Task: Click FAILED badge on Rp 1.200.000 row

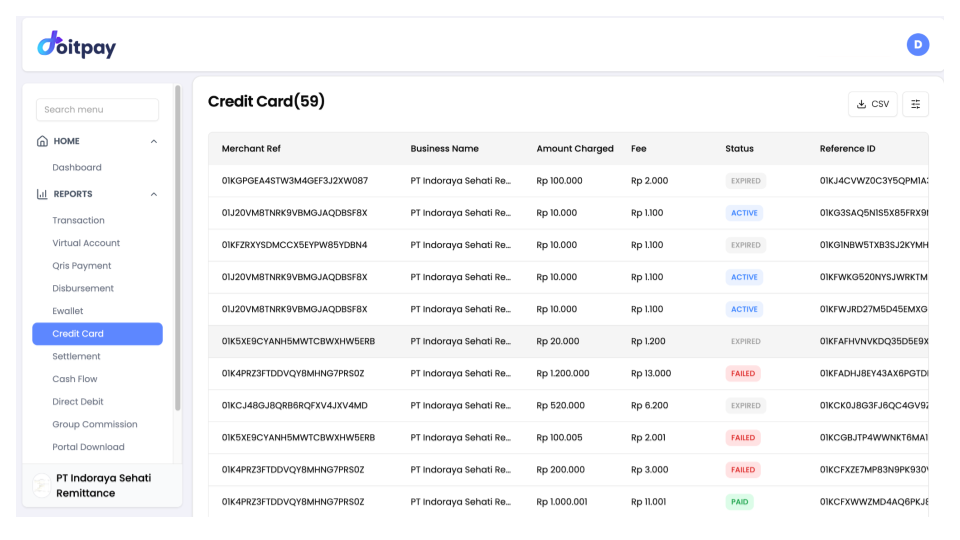Action: pyautogui.click(x=743, y=373)
